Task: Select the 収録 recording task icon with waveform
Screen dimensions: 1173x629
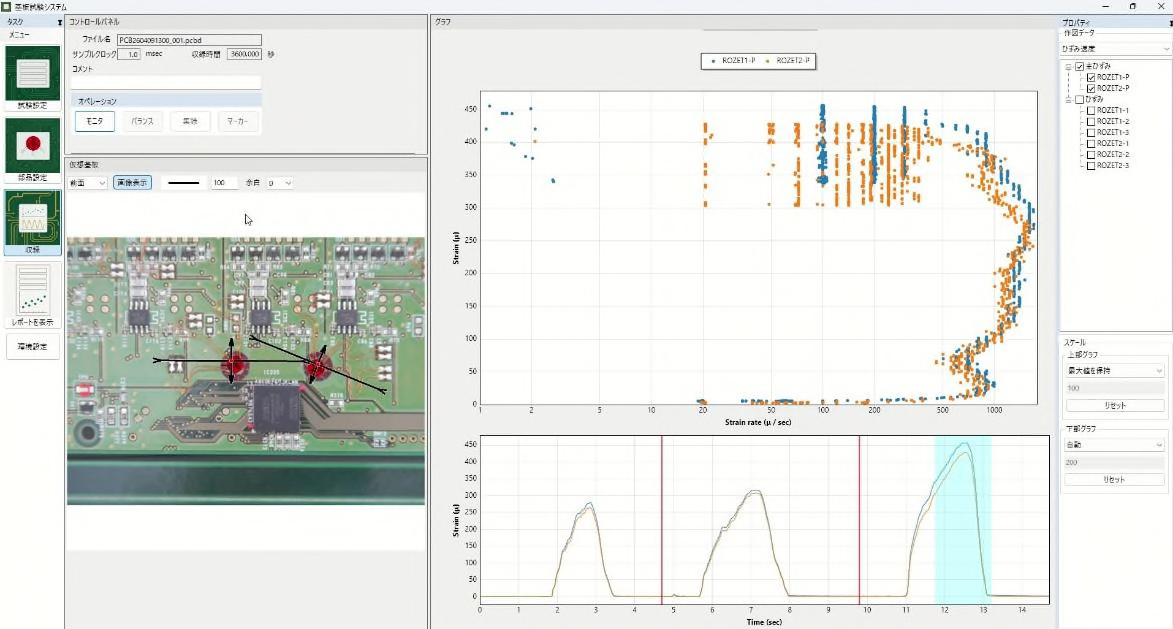Action: [x=33, y=222]
